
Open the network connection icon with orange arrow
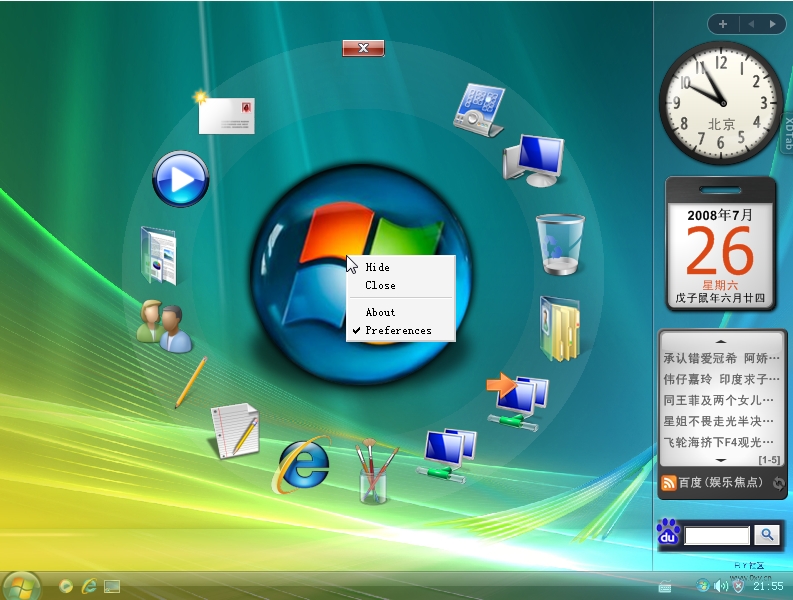click(517, 401)
